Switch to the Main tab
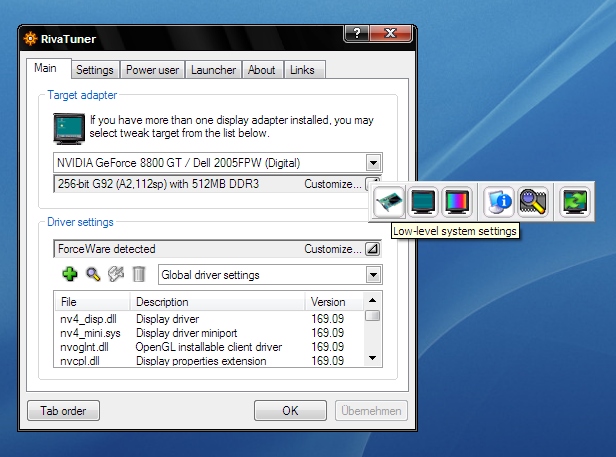The height and width of the screenshot is (457, 616). (x=49, y=68)
